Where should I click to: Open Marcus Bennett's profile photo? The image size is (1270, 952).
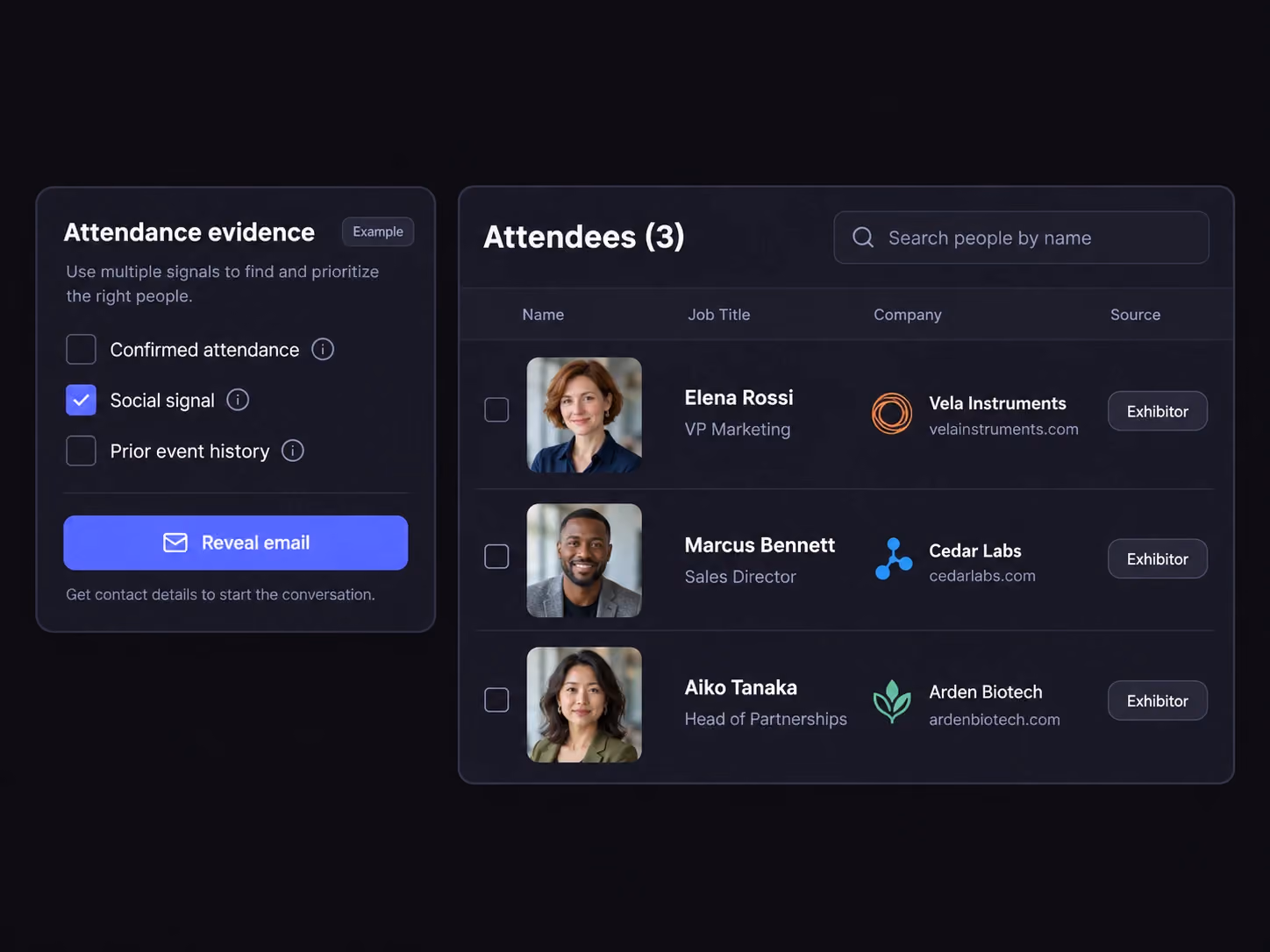tap(584, 560)
